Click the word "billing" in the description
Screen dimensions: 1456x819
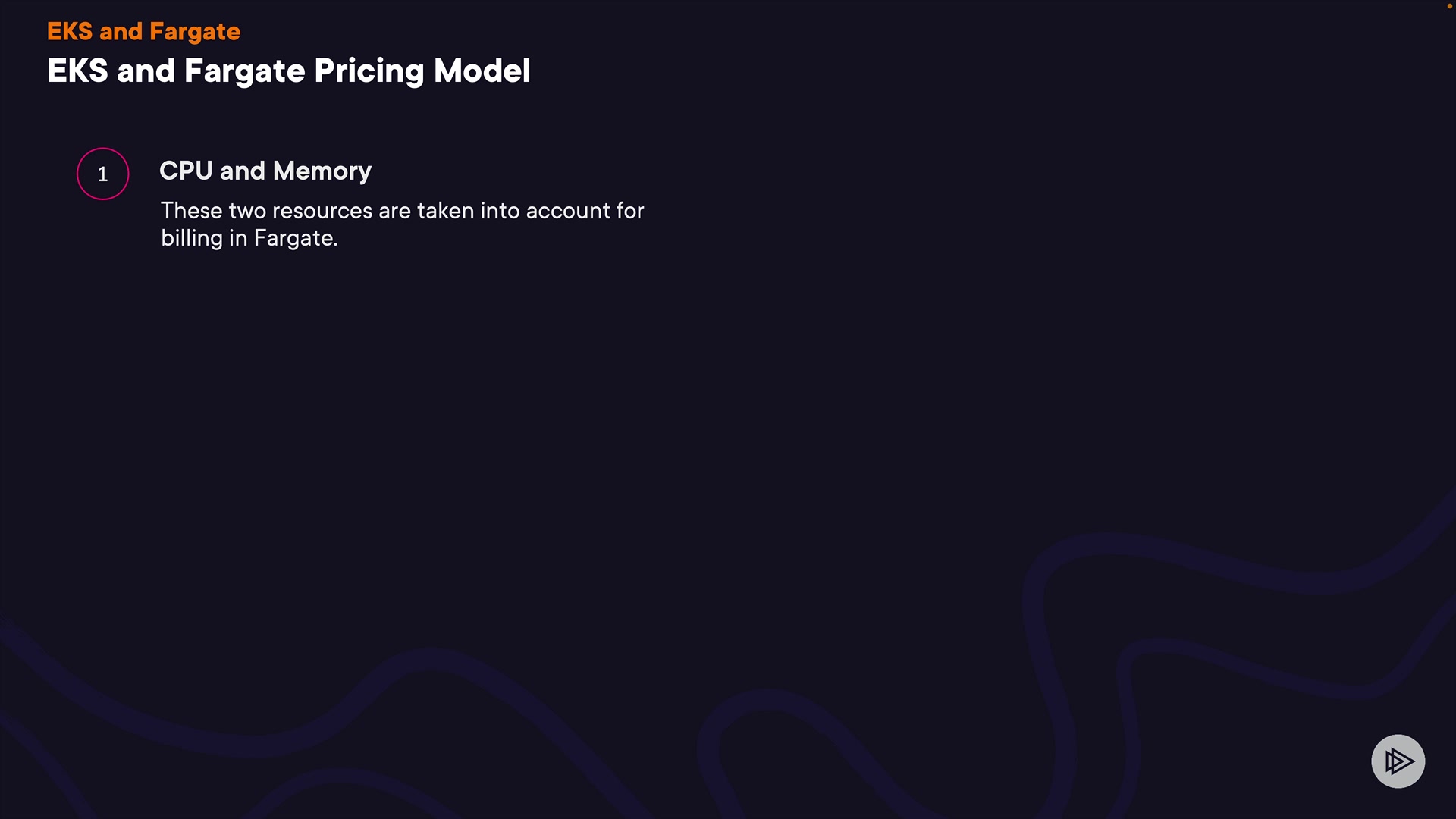192,238
